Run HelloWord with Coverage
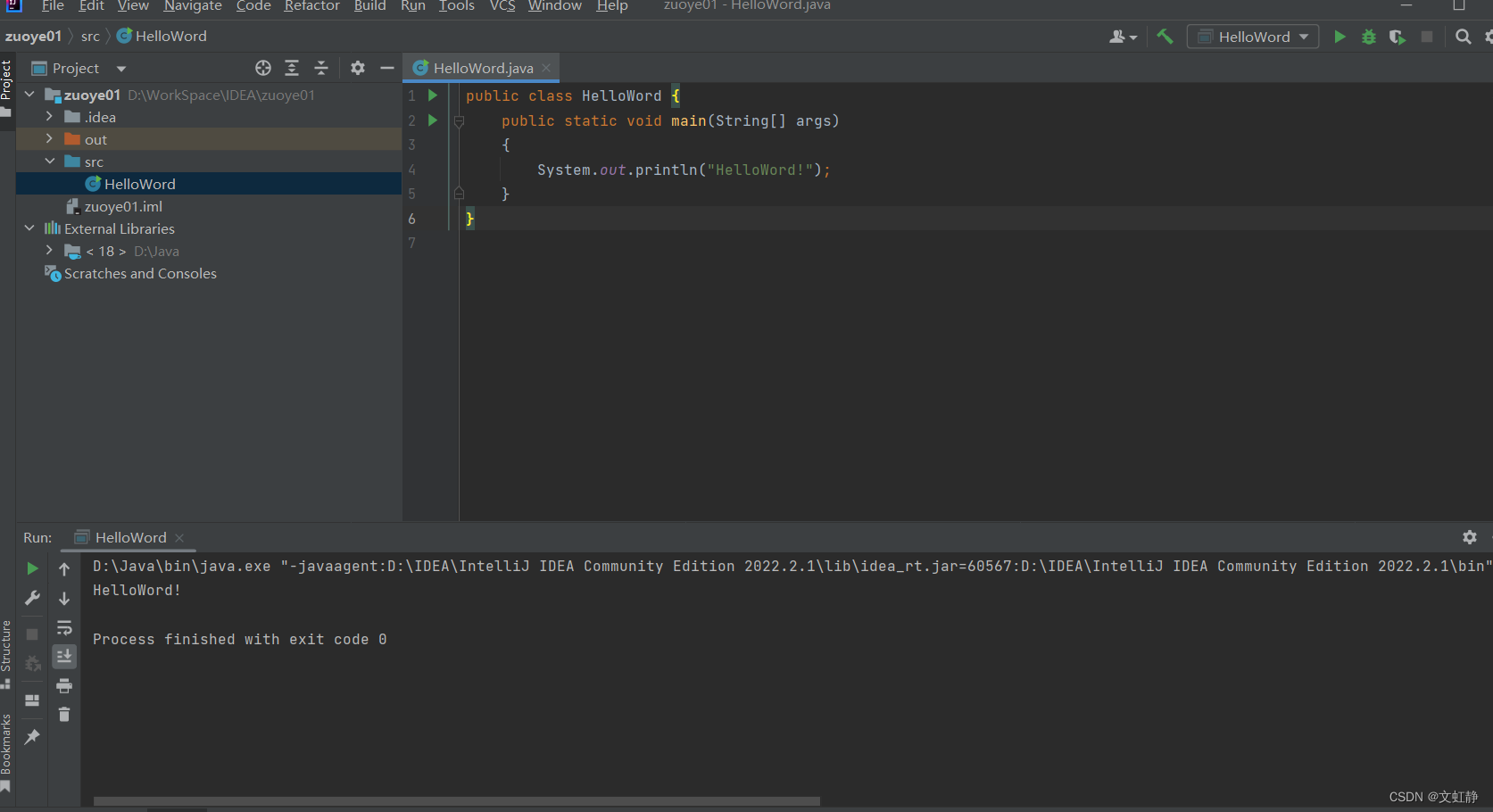Viewport: 1493px width, 812px height. 1397,37
